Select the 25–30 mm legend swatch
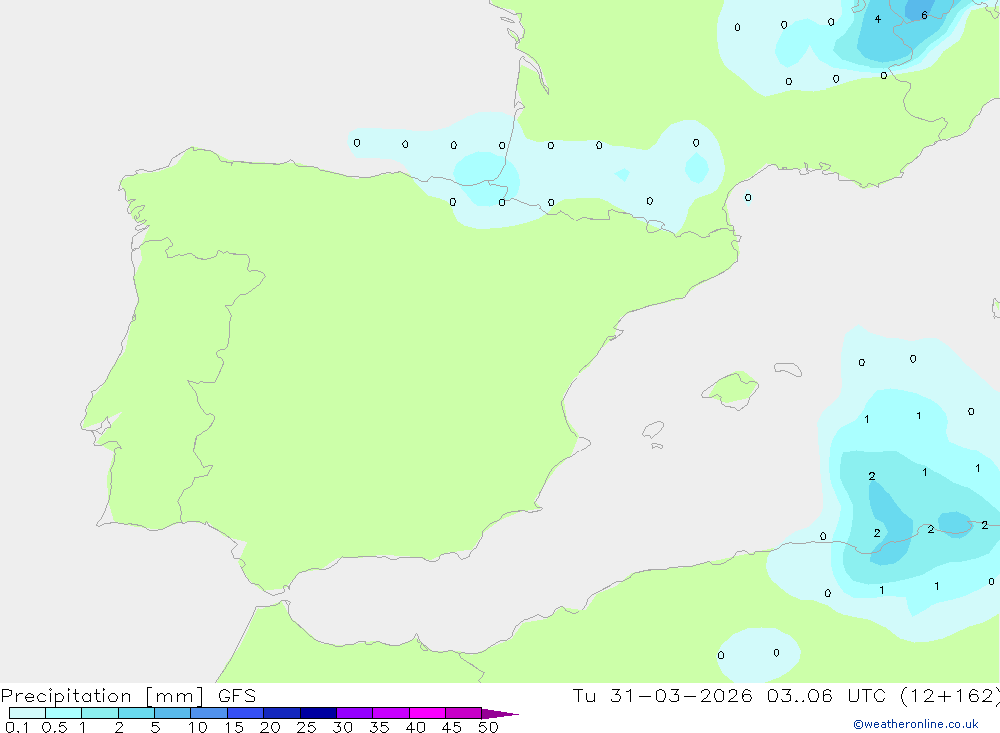The image size is (1000, 733). pos(318,713)
